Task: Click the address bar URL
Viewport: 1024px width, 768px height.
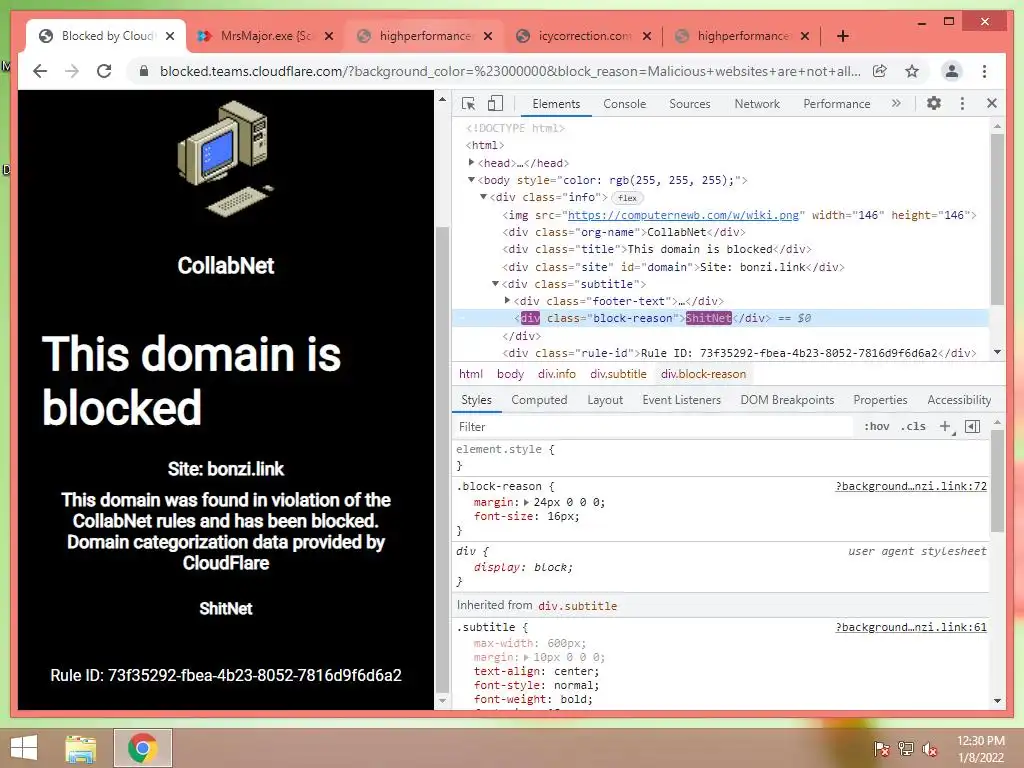Action: [510, 71]
